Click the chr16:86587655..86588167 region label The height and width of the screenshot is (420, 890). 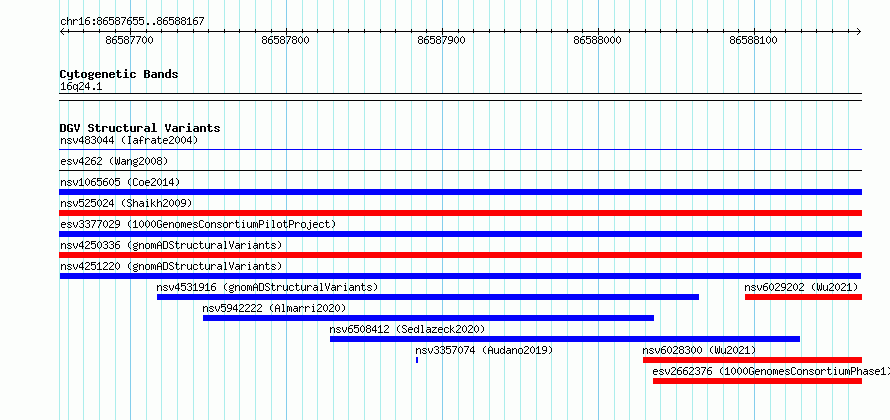(132, 22)
